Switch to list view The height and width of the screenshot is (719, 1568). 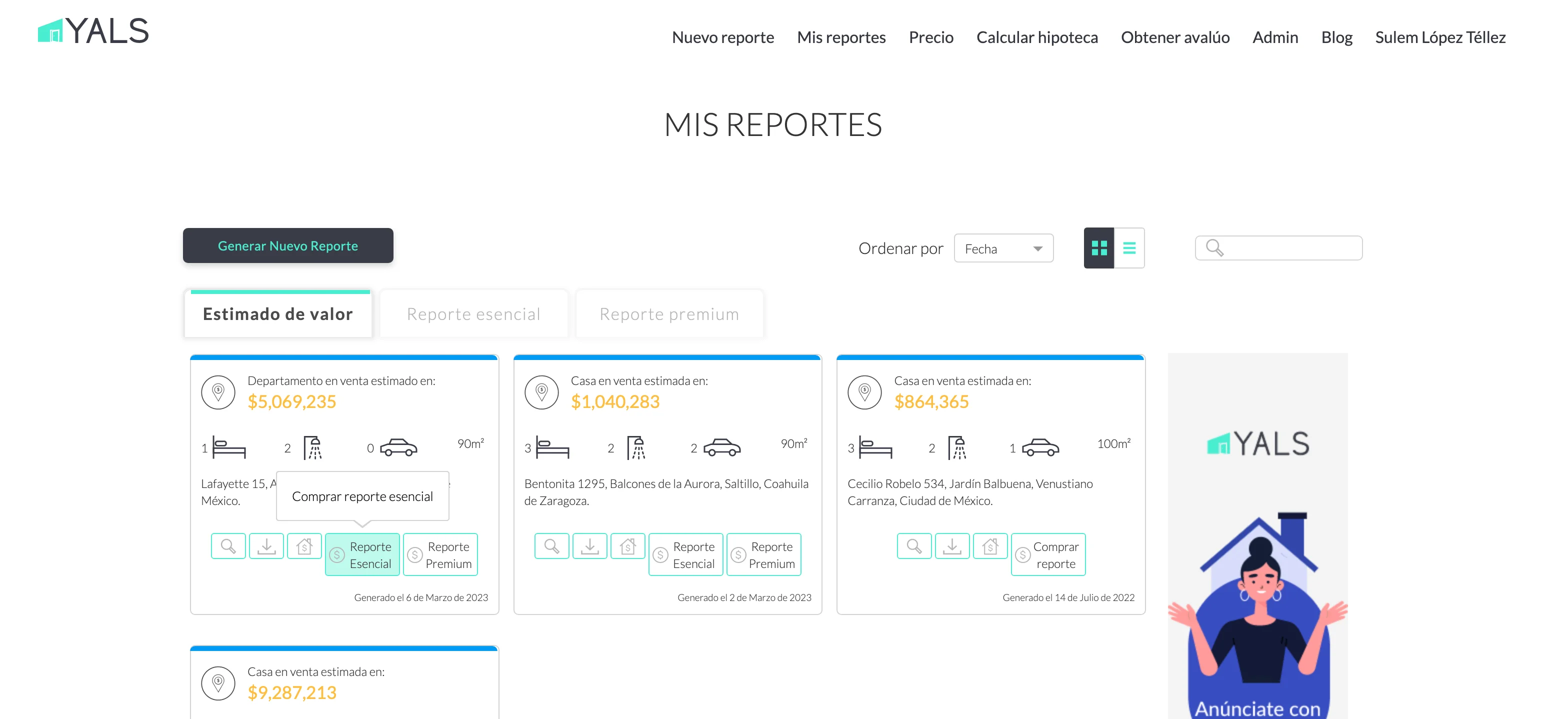click(x=1129, y=248)
